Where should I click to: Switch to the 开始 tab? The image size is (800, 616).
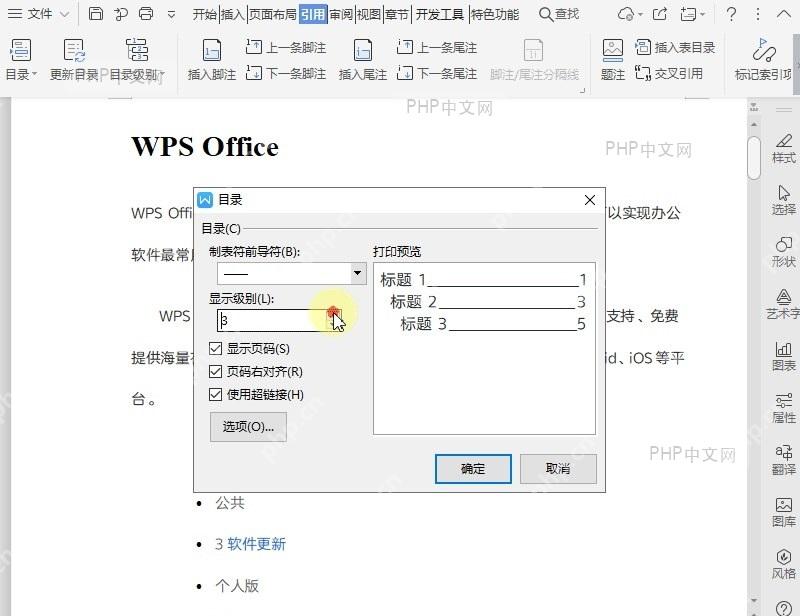205,14
